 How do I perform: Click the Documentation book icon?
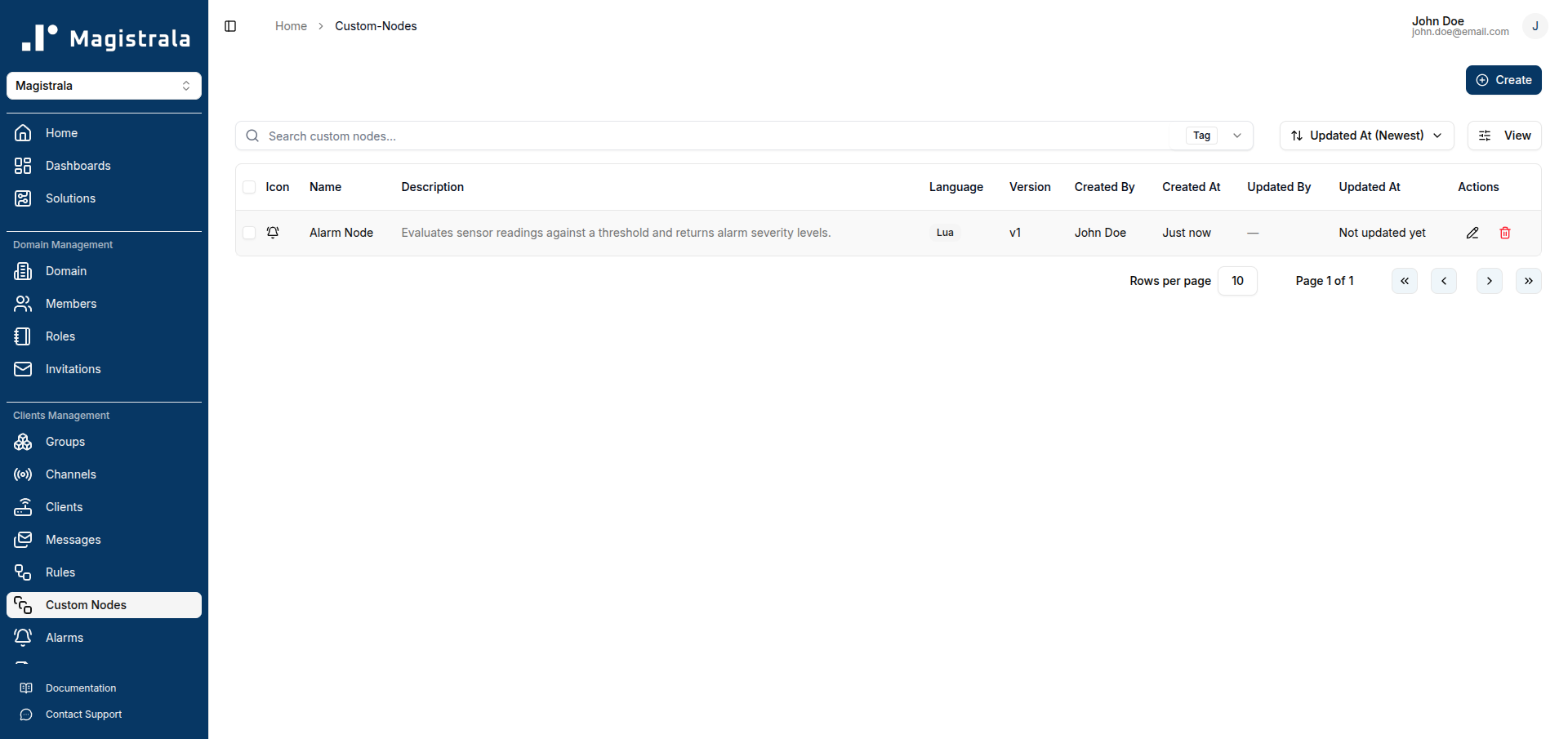point(26,688)
